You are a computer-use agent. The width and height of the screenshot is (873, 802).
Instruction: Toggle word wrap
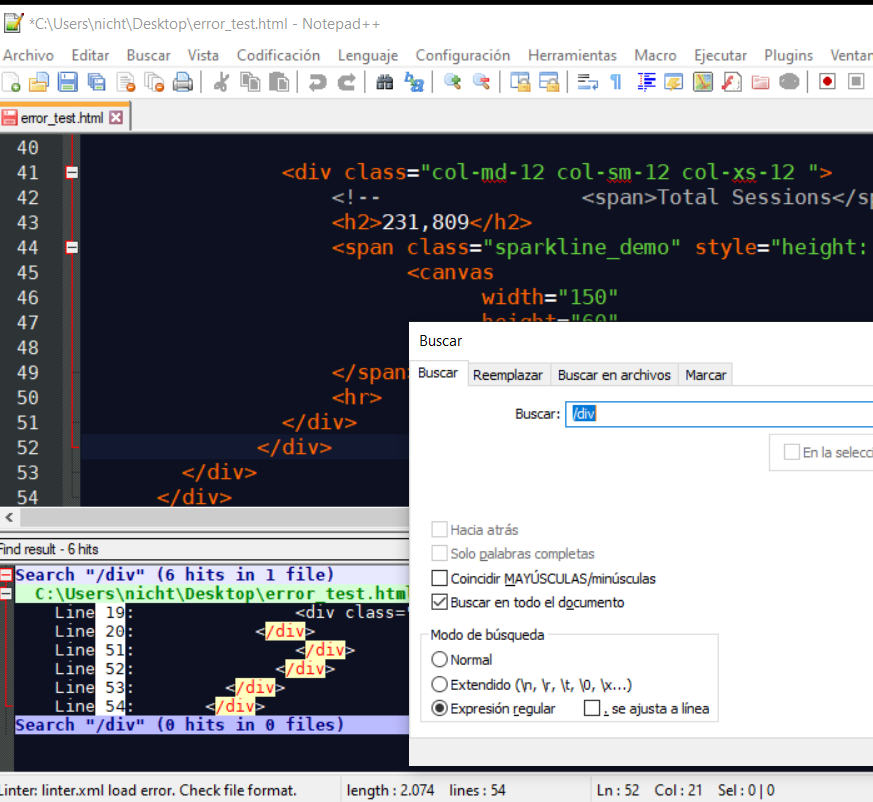(586, 82)
